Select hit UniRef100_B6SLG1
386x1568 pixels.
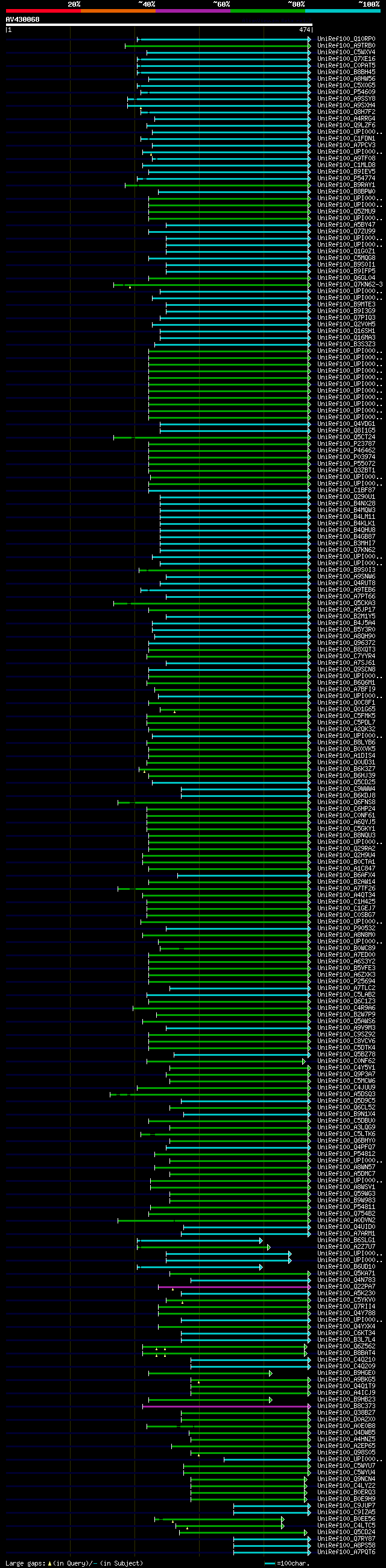coord(346,1241)
